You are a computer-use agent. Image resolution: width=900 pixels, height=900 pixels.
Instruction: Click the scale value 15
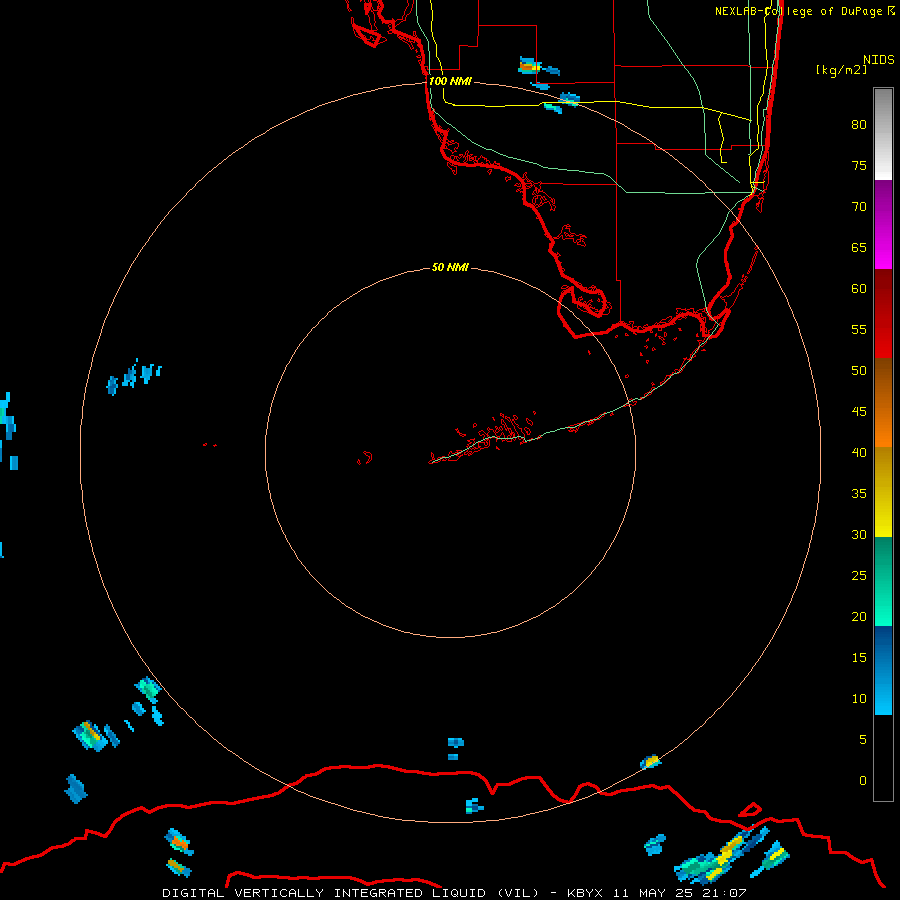click(x=859, y=658)
